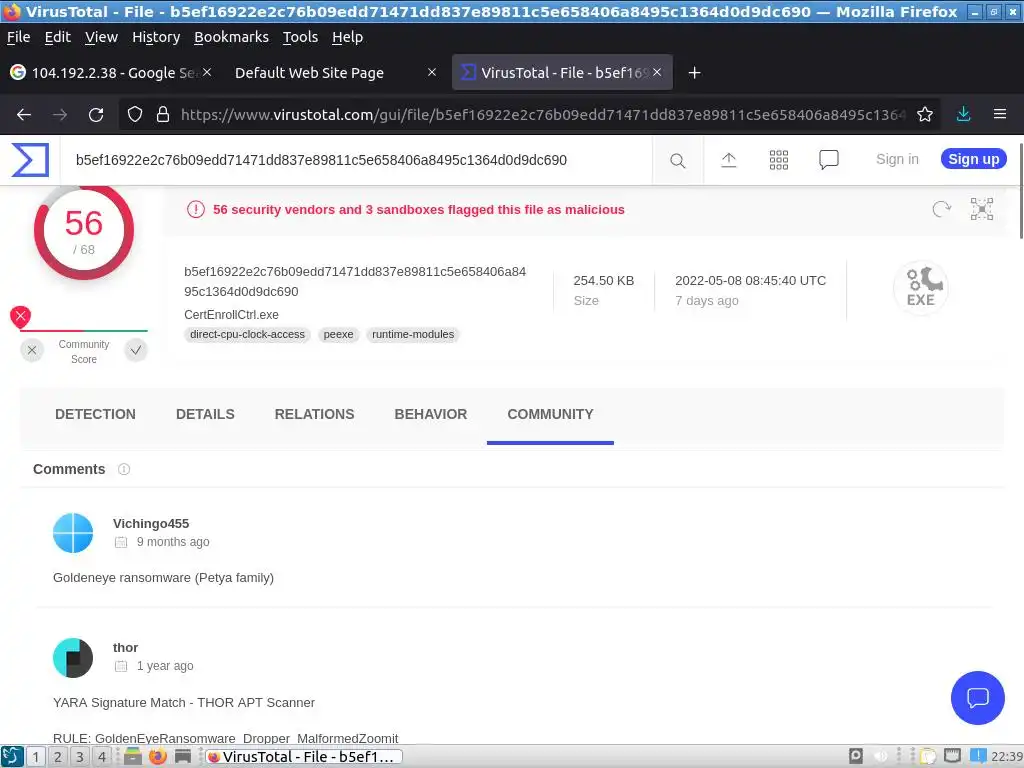This screenshot has height=768, width=1024.
Task: Click the peexe tag
Action: pos(338,334)
